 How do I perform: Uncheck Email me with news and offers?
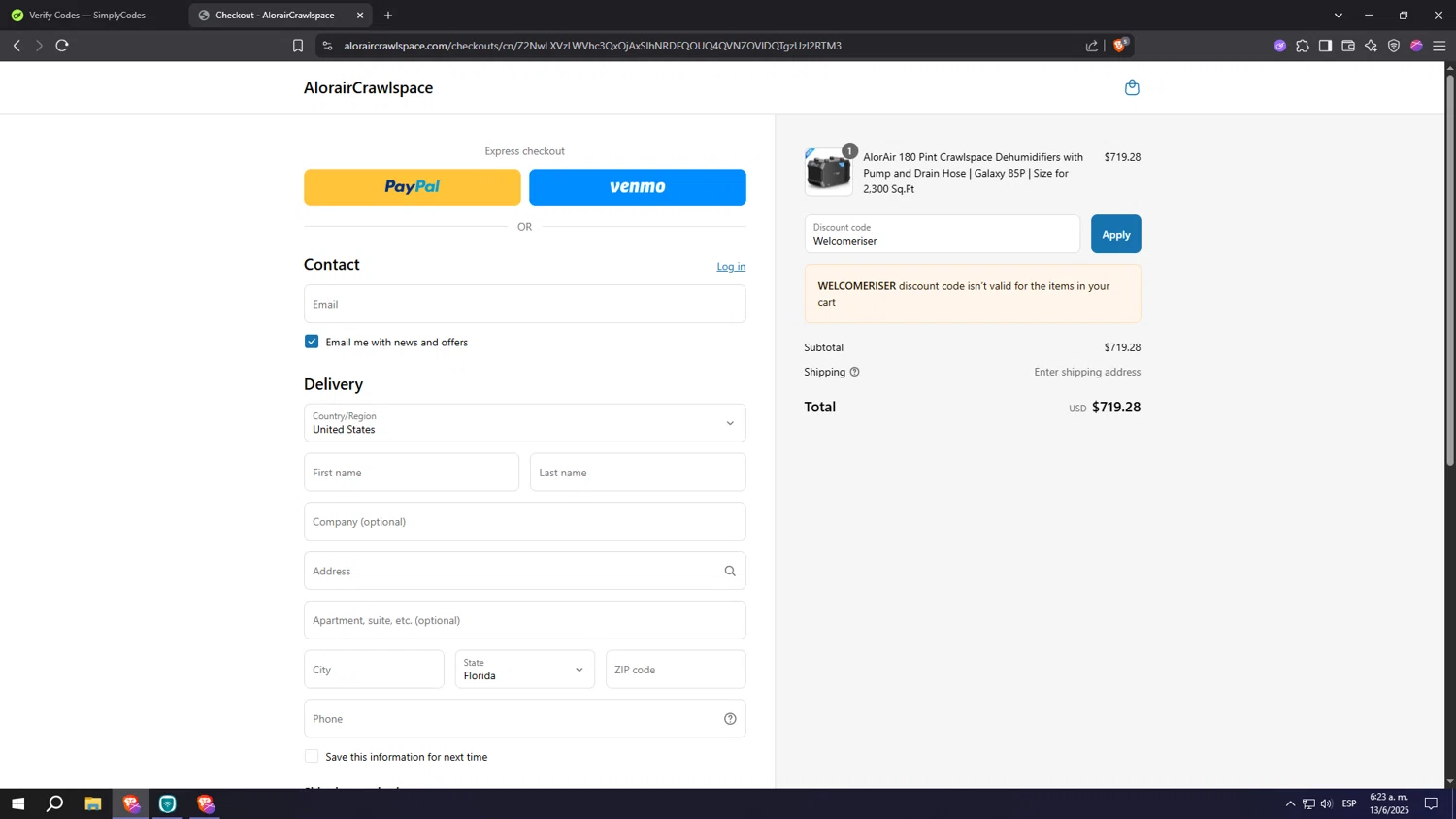coord(312,342)
